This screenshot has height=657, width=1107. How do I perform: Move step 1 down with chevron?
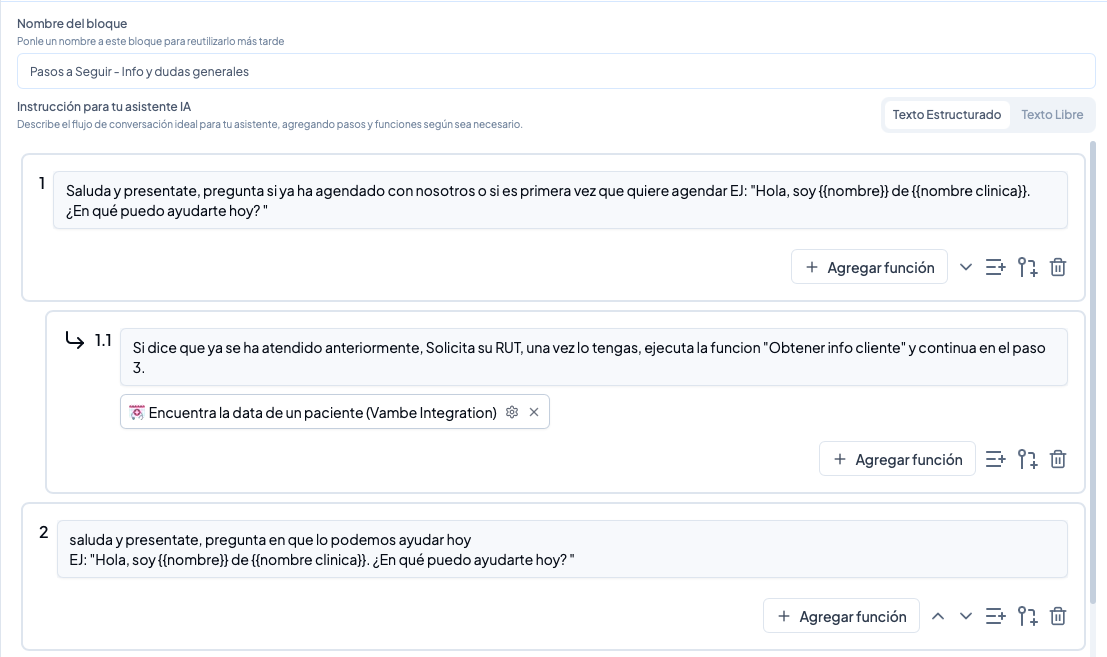pyautogui.click(x=966, y=267)
